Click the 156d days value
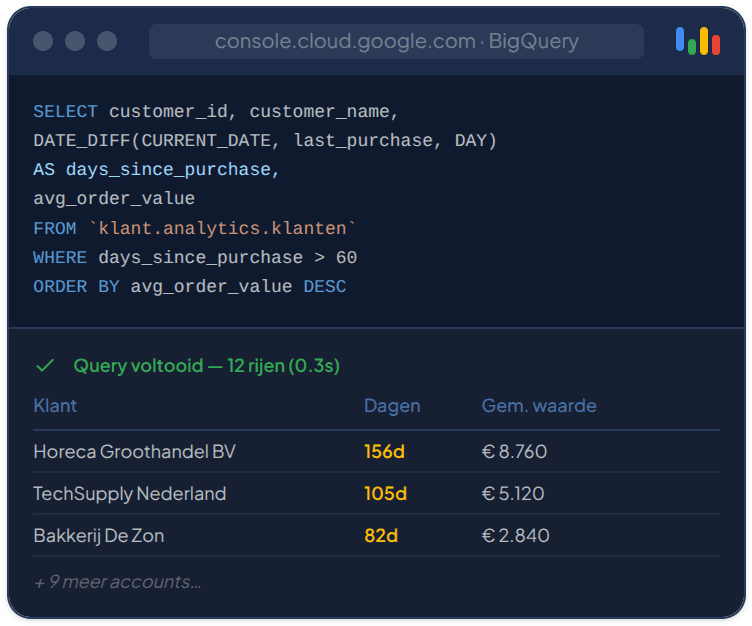This screenshot has width=752, height=626. tap(385, 451)
